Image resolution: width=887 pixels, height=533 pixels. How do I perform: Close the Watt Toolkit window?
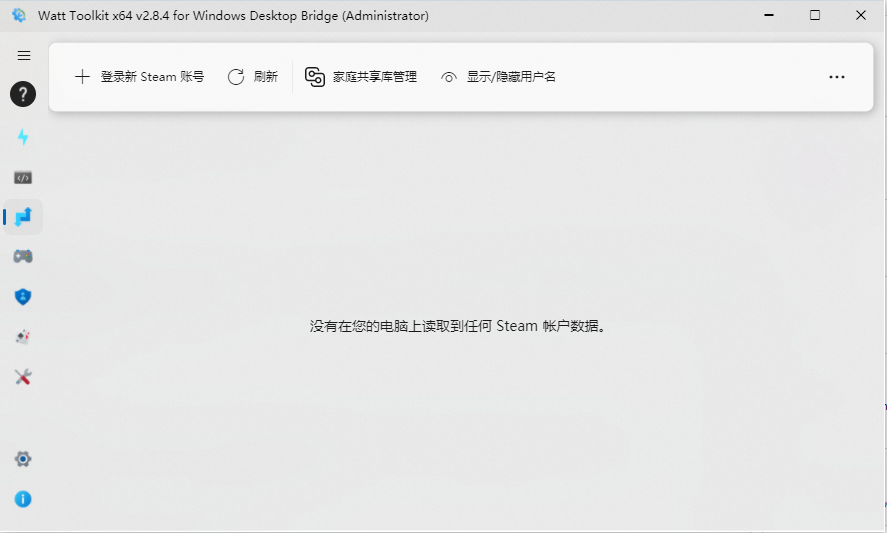click(x=861, y=15)
